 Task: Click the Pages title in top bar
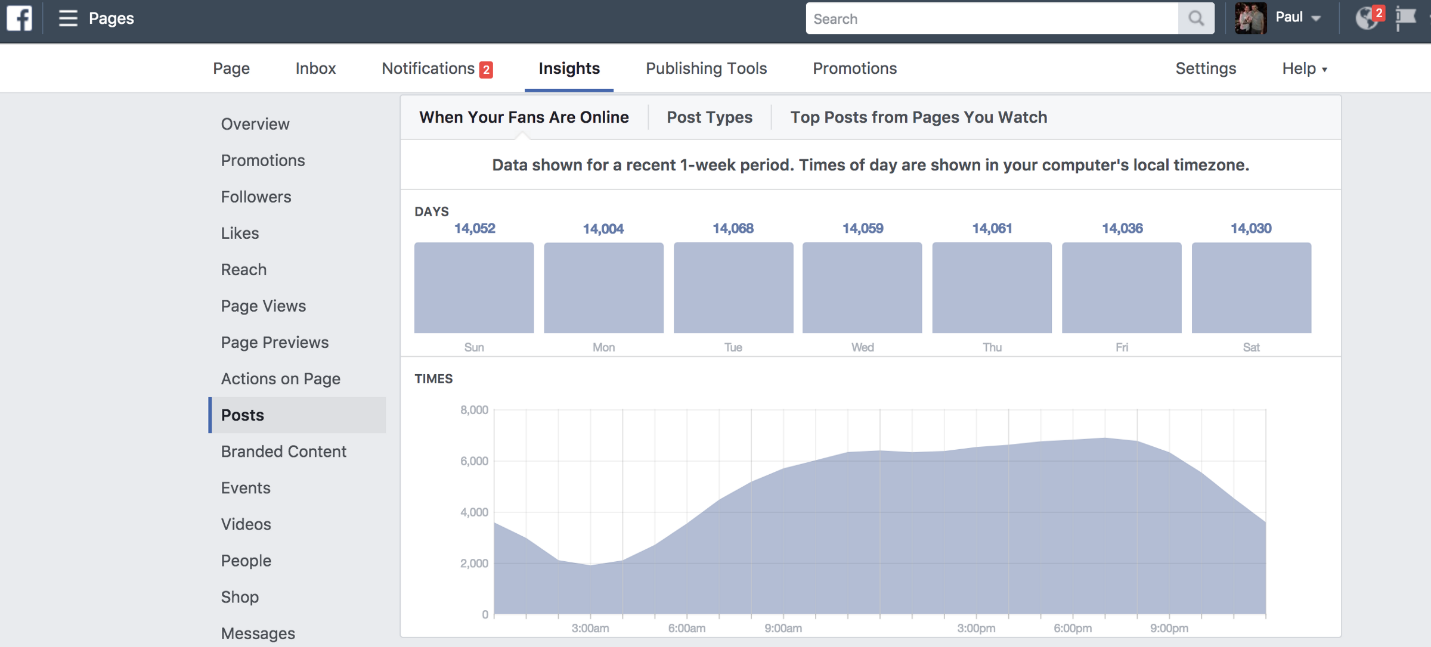pos(111,18)
